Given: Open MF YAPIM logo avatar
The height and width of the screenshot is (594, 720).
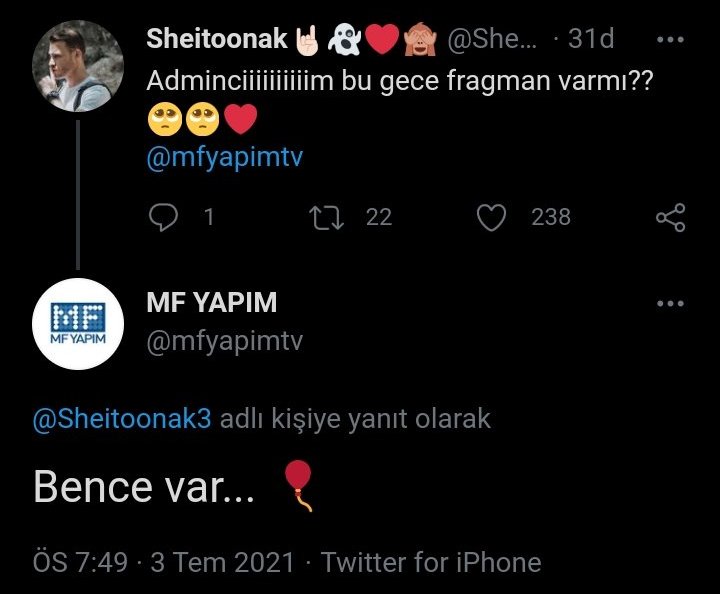Looking at the screenshot, I should 78,325.
